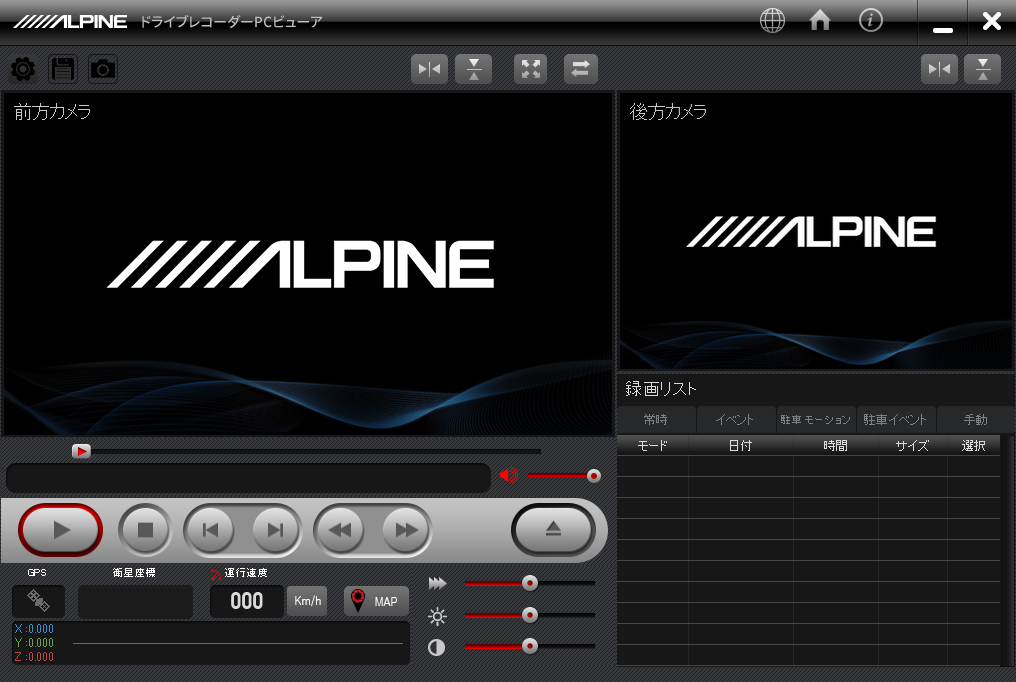Open the settings gear icon

[x=22, y=69]
